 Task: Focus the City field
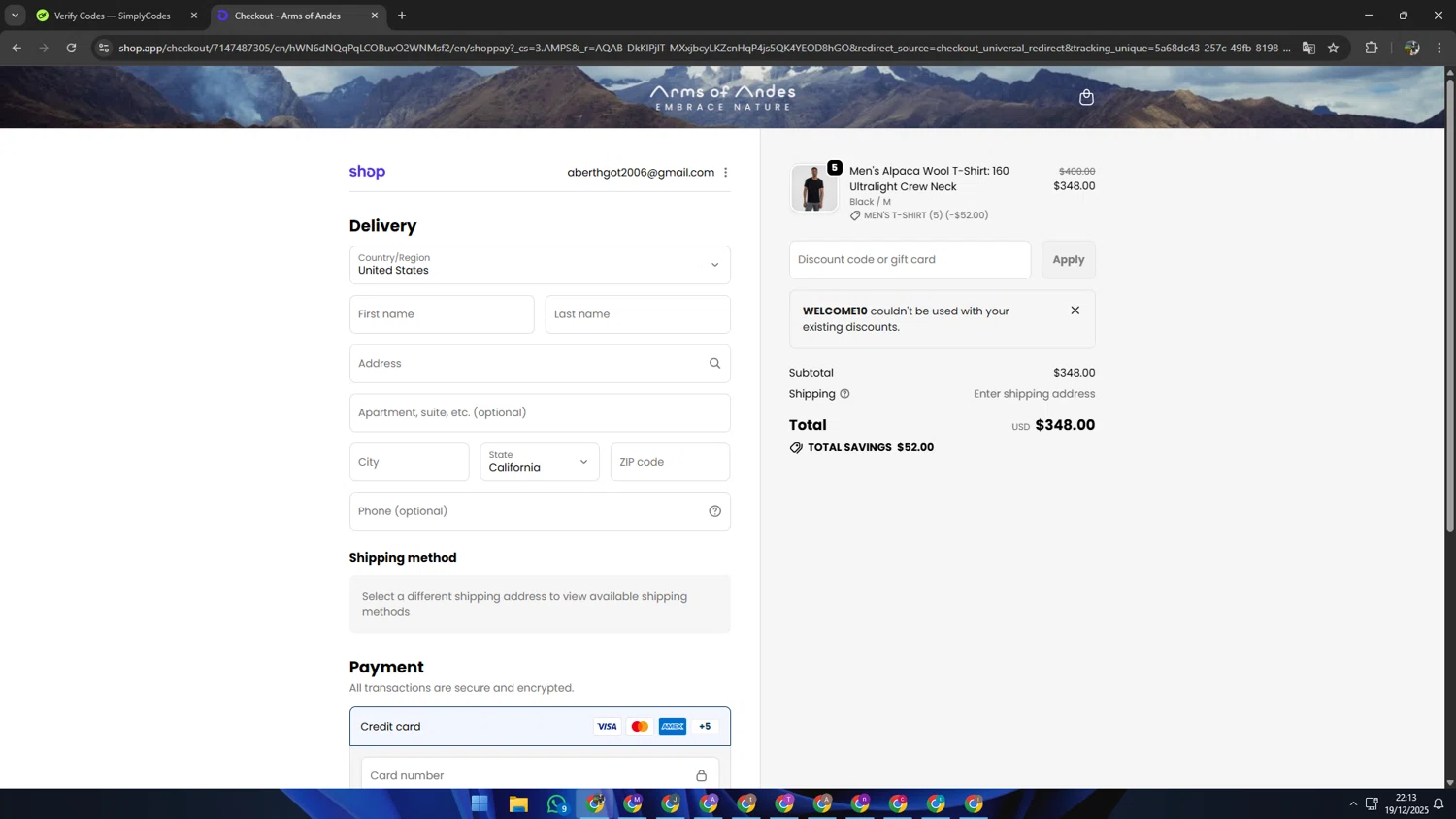tap(410, 462)
